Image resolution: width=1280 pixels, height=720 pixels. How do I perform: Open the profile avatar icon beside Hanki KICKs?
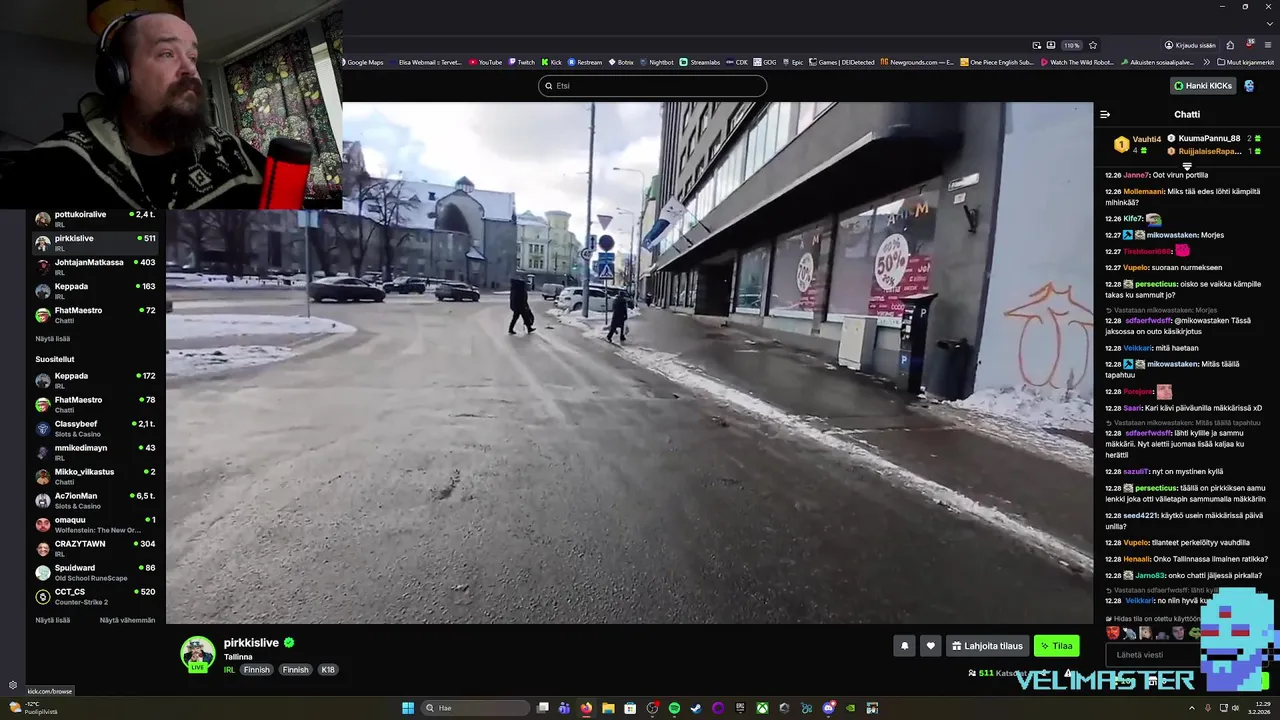point(1249,86)
